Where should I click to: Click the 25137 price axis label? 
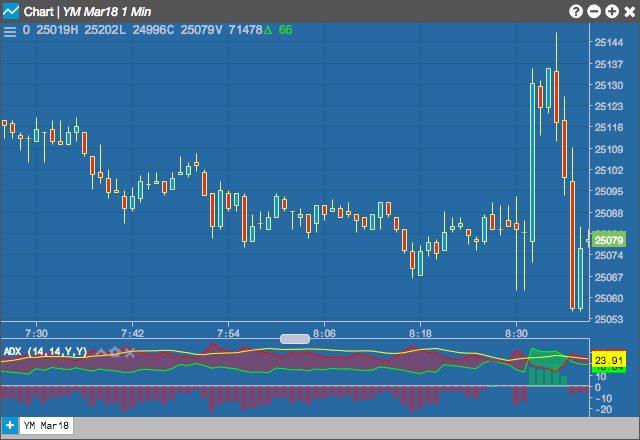click(x=609, y=64)
